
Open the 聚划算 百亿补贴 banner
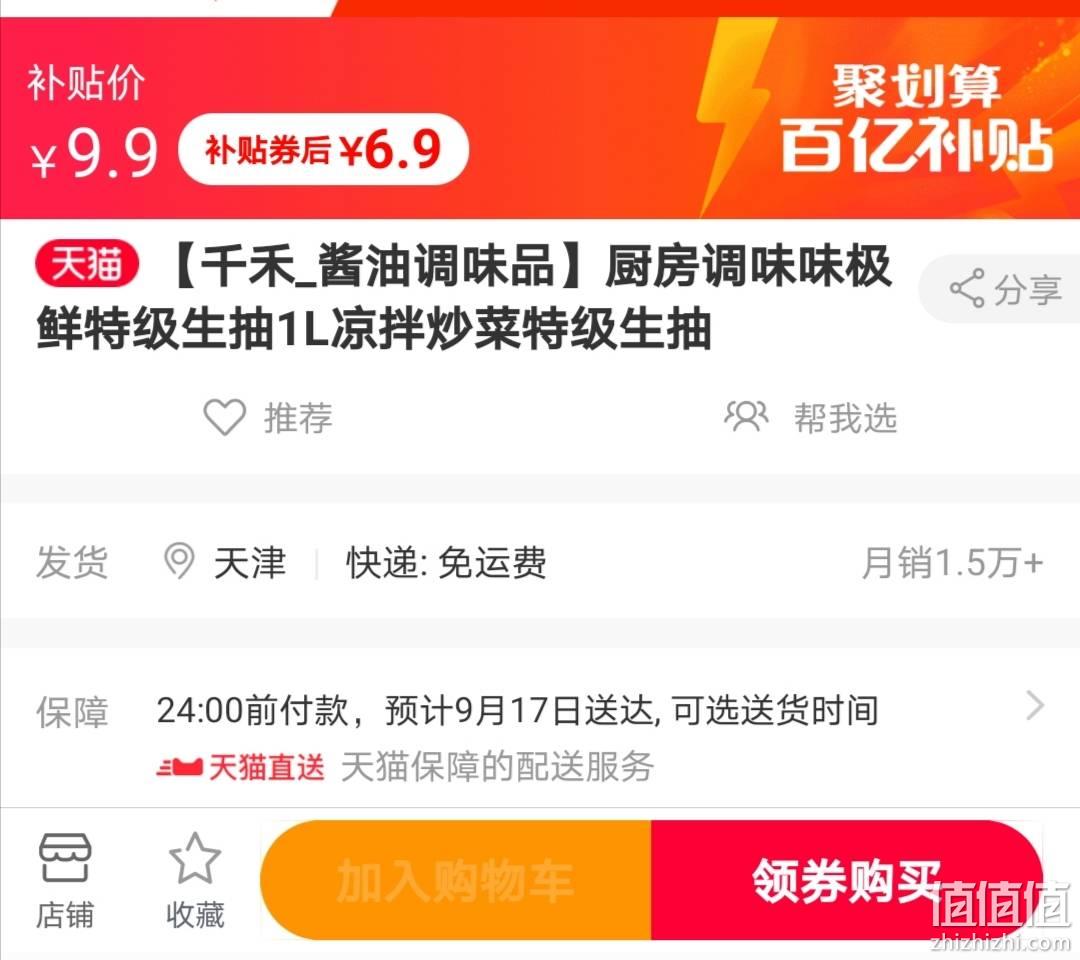click(917, 117)
